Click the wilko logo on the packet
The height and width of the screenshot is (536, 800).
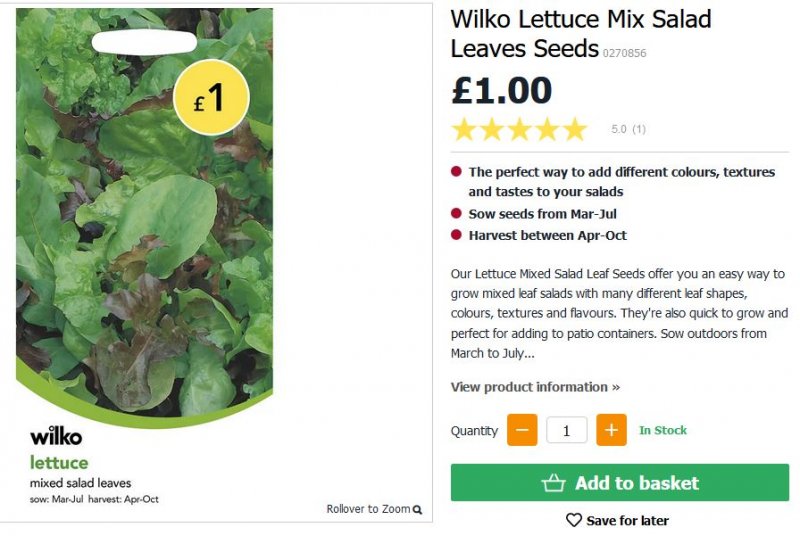coord(56,436)
